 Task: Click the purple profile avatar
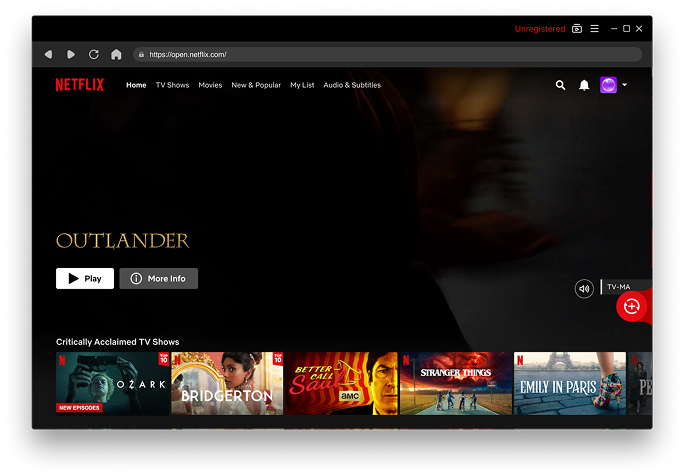coord(609,85)
